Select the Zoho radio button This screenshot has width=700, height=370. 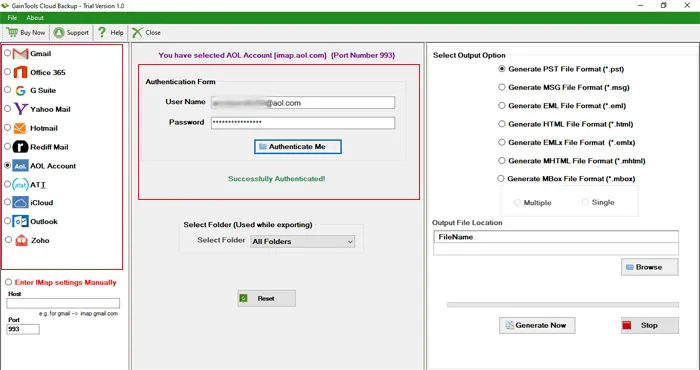point(8,240)
